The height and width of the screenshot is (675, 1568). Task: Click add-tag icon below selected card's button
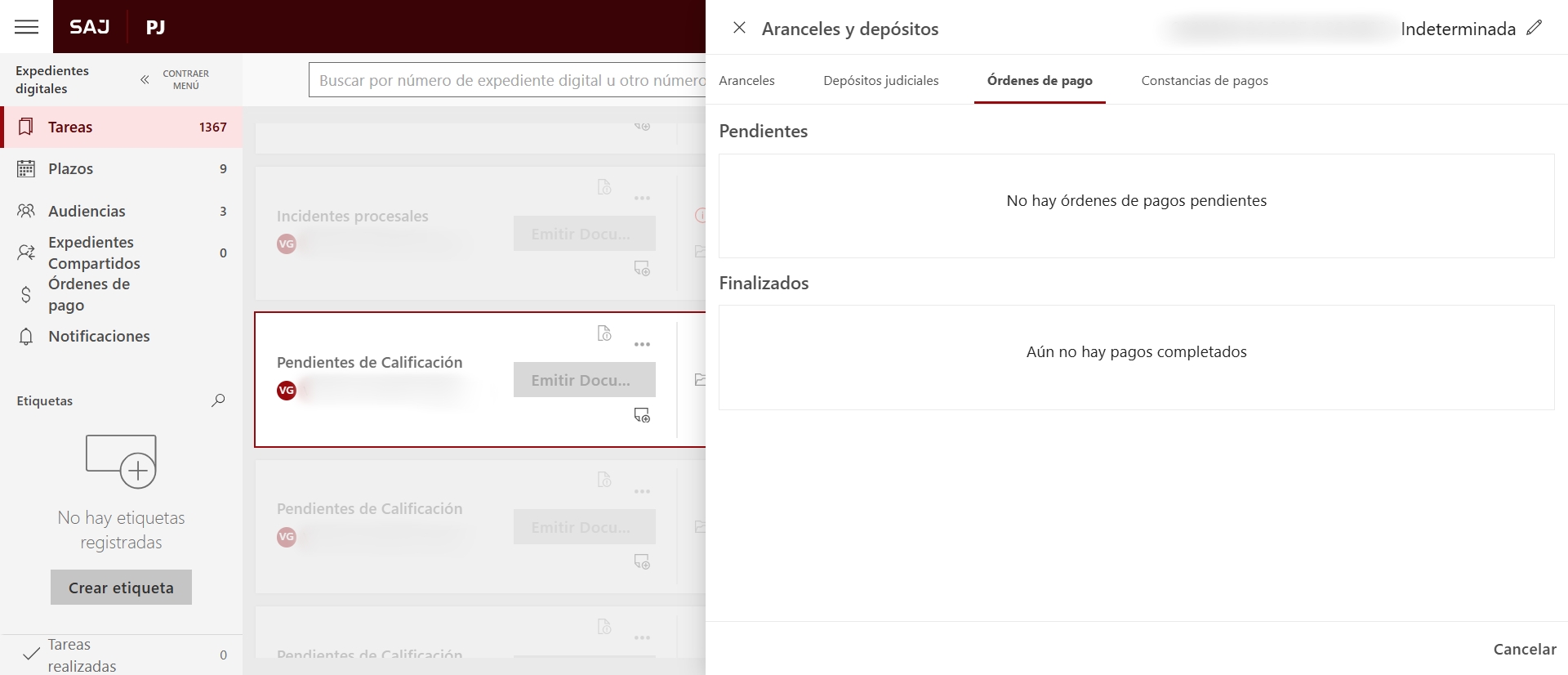pyautogui.click(x=643, y=416)
